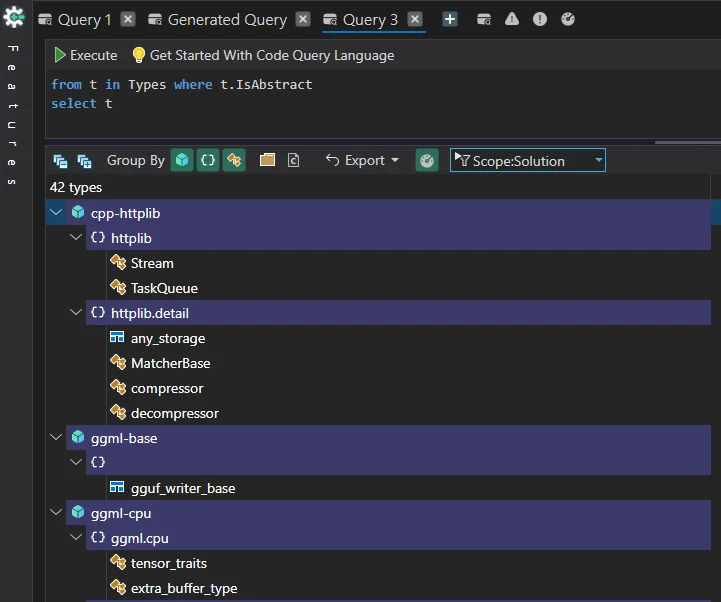Screen dimensions: 721x602
Task: Click the folder icon in results toolbar
Action: 267,160
